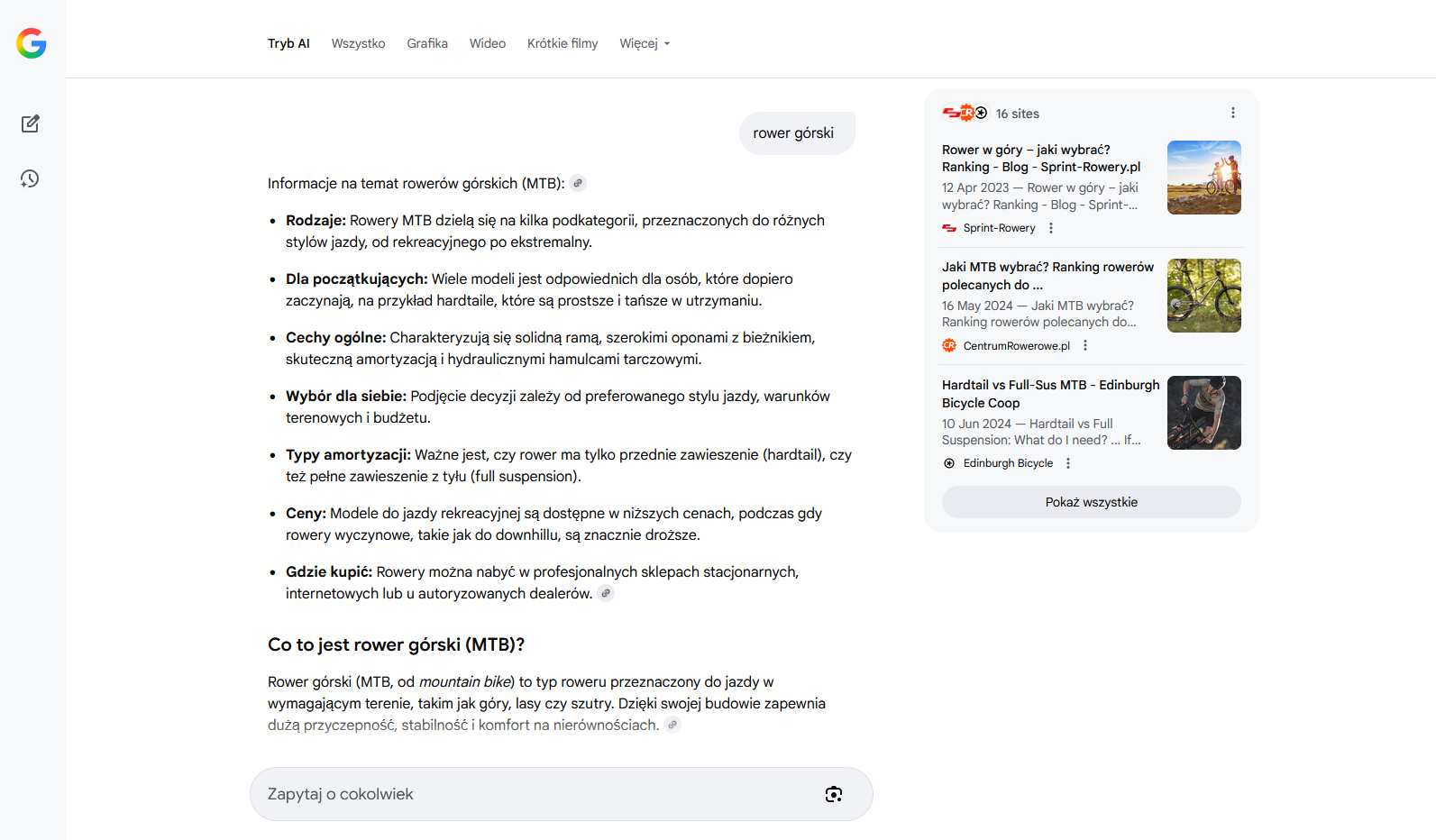This screenshot has height=840, width=1436.
Task: Focus the 'Zapytaj o cokolwiek' input field
Action: tap(561, 794)
